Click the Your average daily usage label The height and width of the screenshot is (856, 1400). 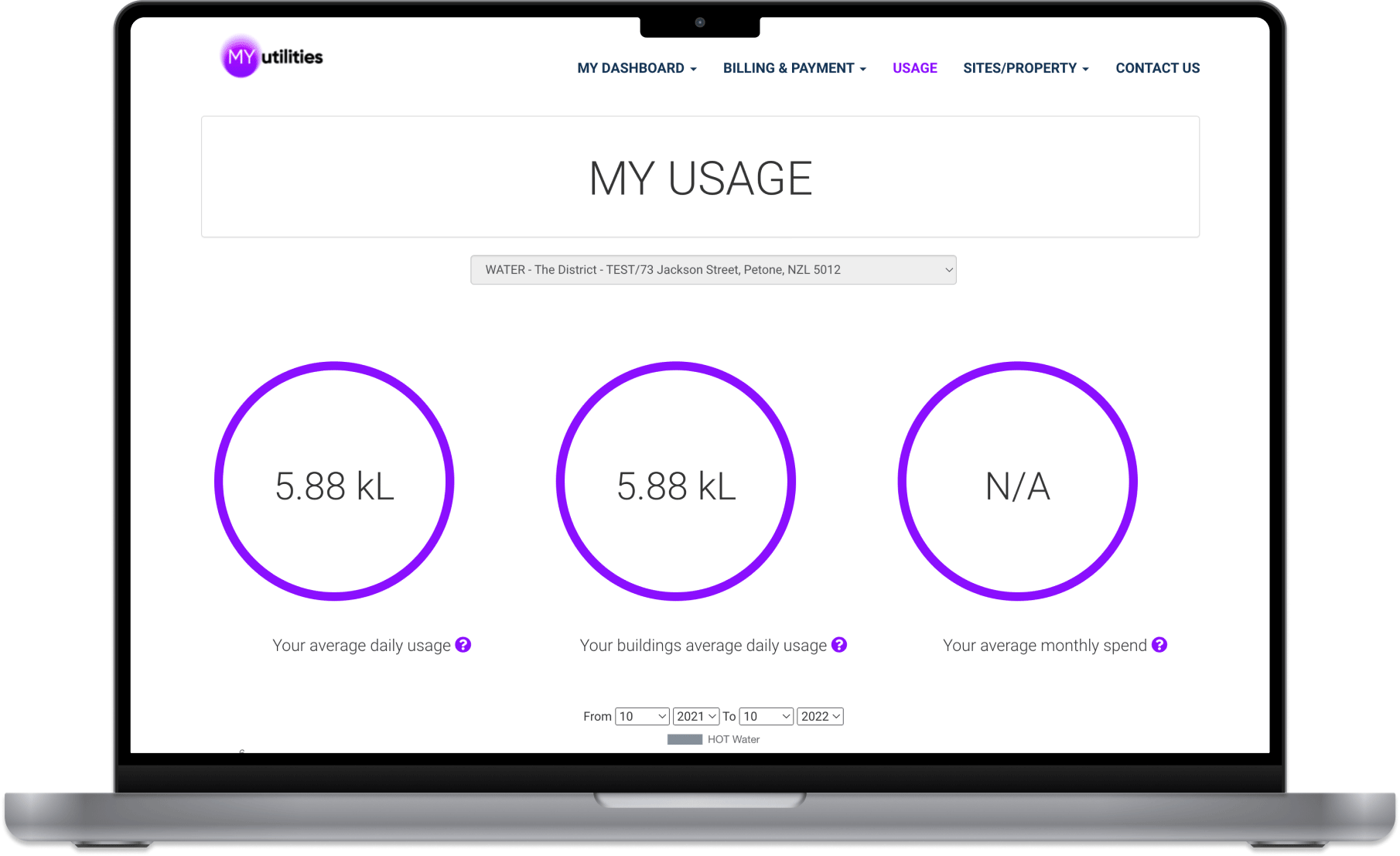click(x=361, y=644)
